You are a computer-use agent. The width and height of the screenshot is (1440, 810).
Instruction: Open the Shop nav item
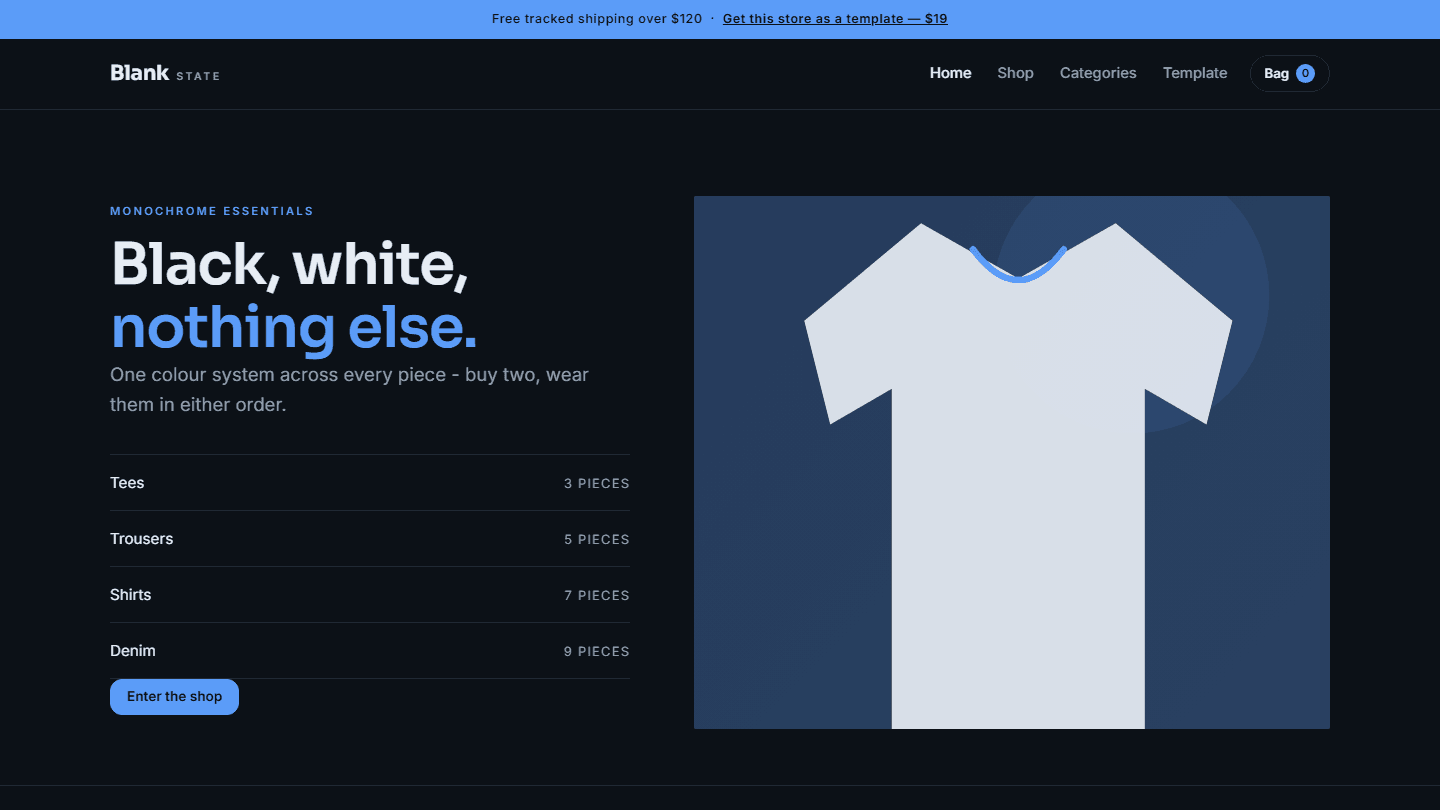point(1015,73)
